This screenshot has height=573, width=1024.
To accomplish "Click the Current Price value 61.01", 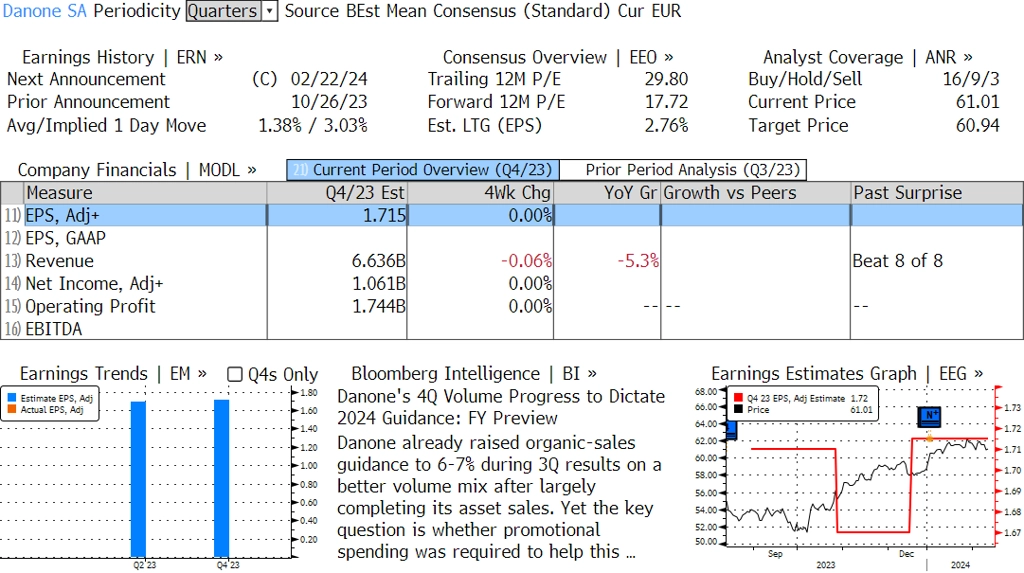I will (x=978, y=102).
